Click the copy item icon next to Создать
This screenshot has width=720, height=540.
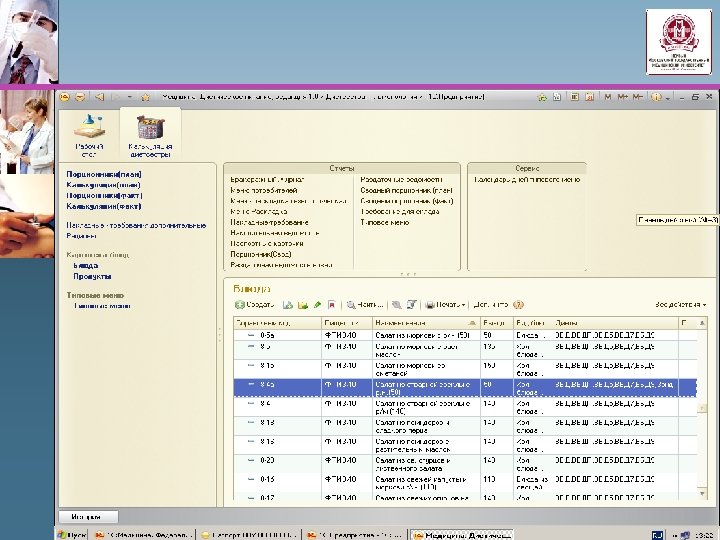[x=288, y=305]
